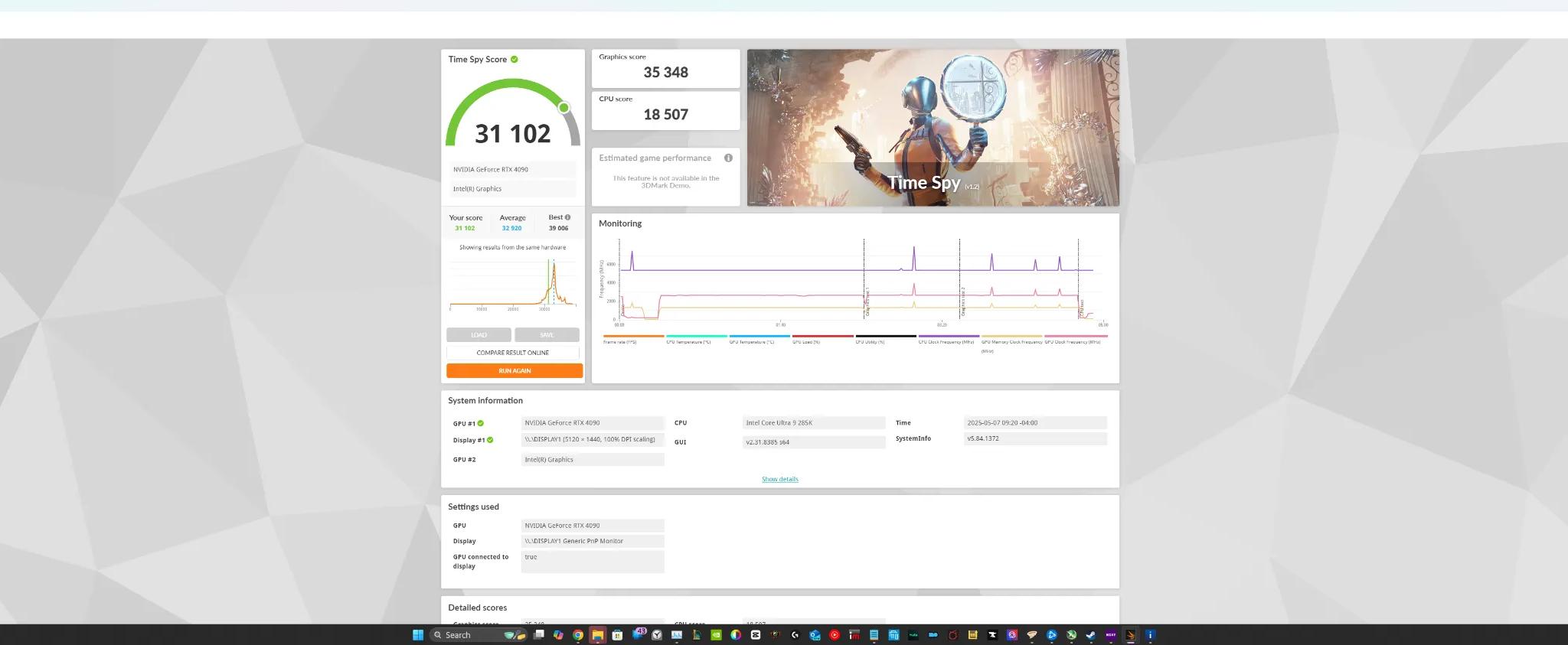Click the Graphics score 35 348 card
The height and width of the screenshot is (645, 1568).
point(665,68)
